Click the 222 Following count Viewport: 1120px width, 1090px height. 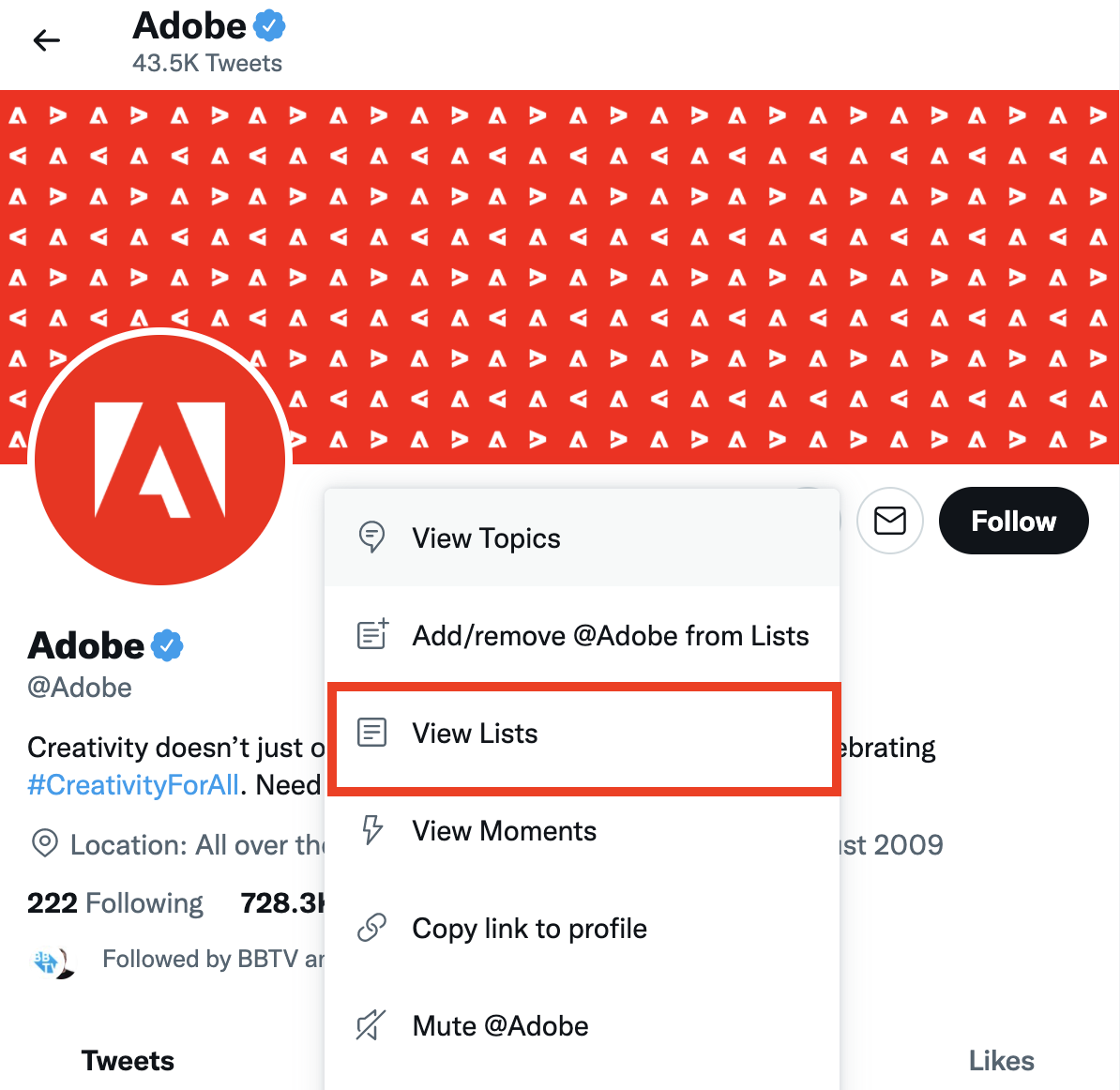click(114, 901)
